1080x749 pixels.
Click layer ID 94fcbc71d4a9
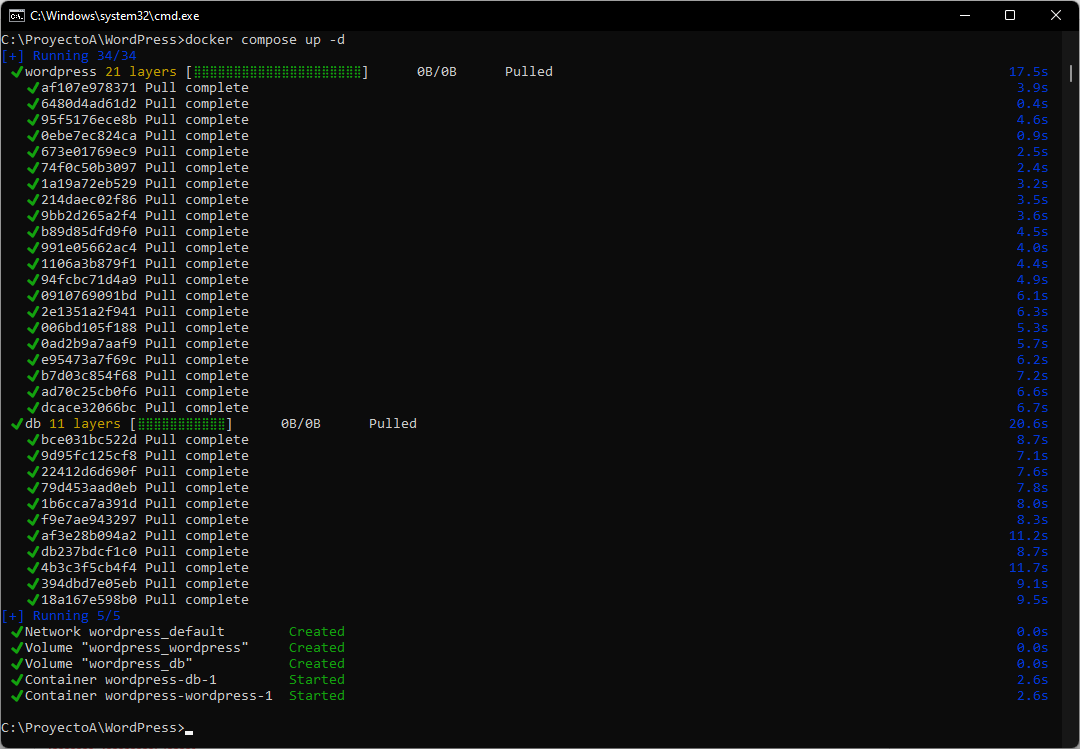coord(89,280)
